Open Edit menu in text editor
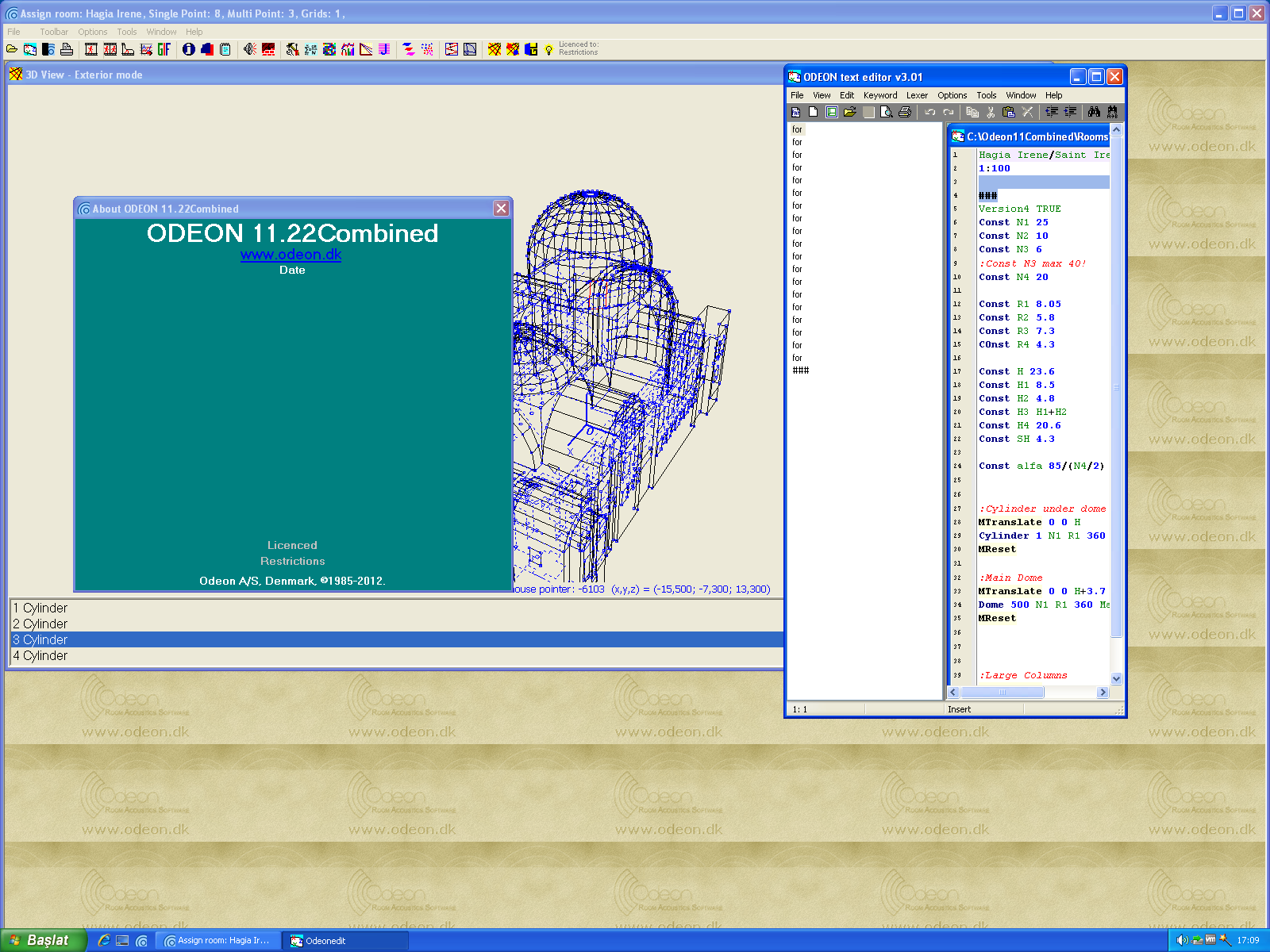This screenshot has height=952, width=1270. [847, 95]
